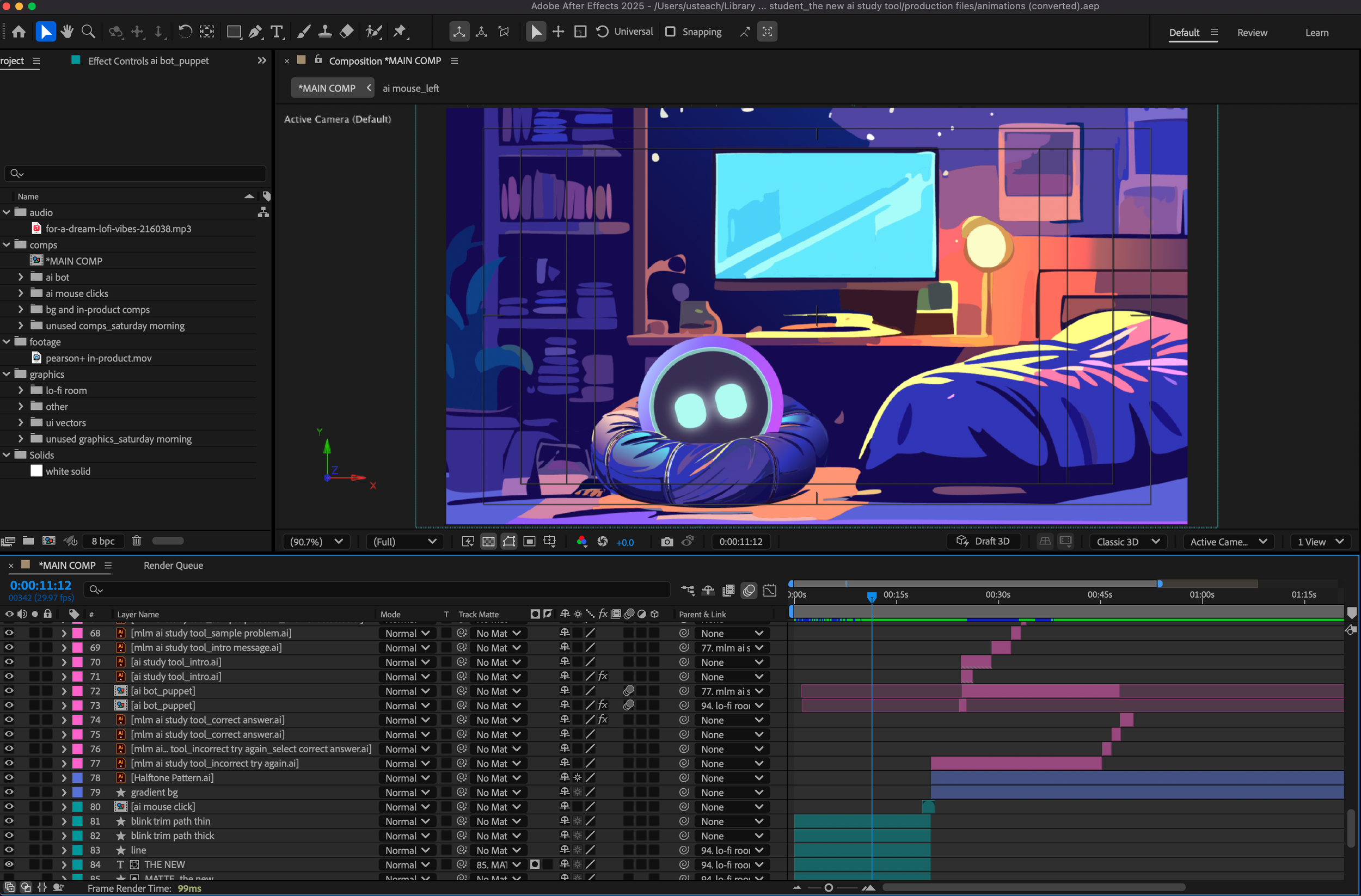Click the ai mouse_left breadcrumb
Viewport: 1361px width, 896px height.
(410, 88)
